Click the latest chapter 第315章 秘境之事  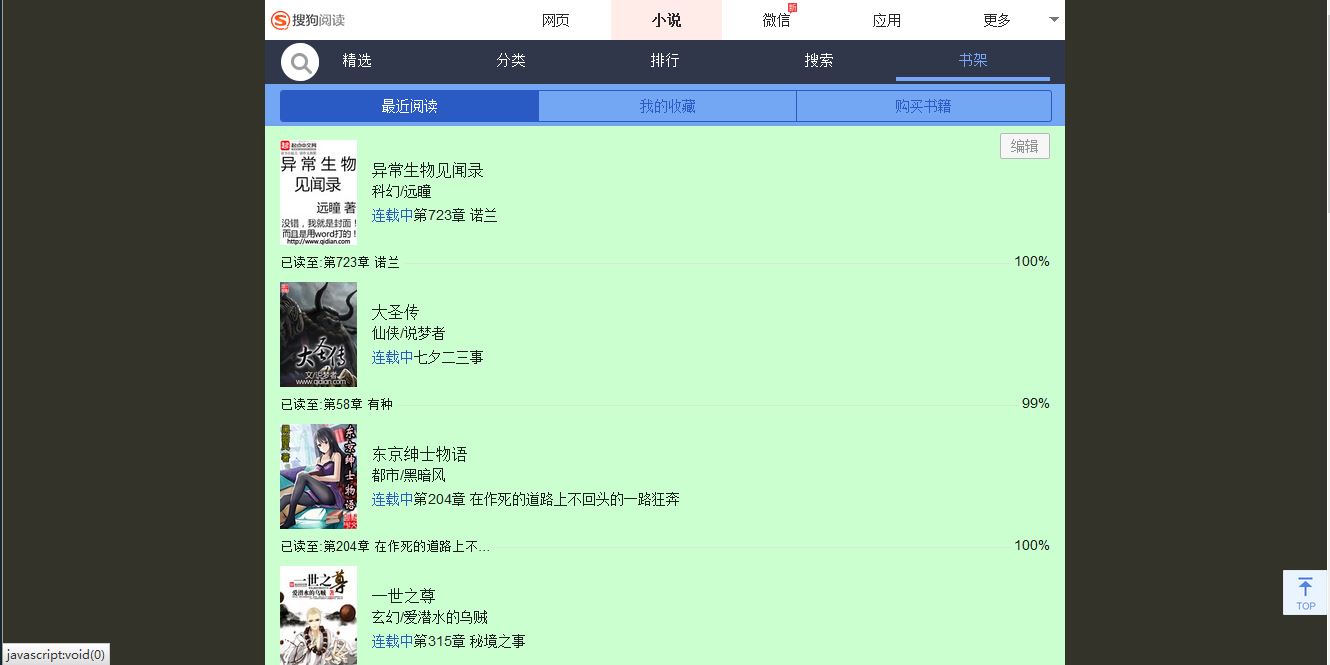pyautogui.click(x=470, y=641)
